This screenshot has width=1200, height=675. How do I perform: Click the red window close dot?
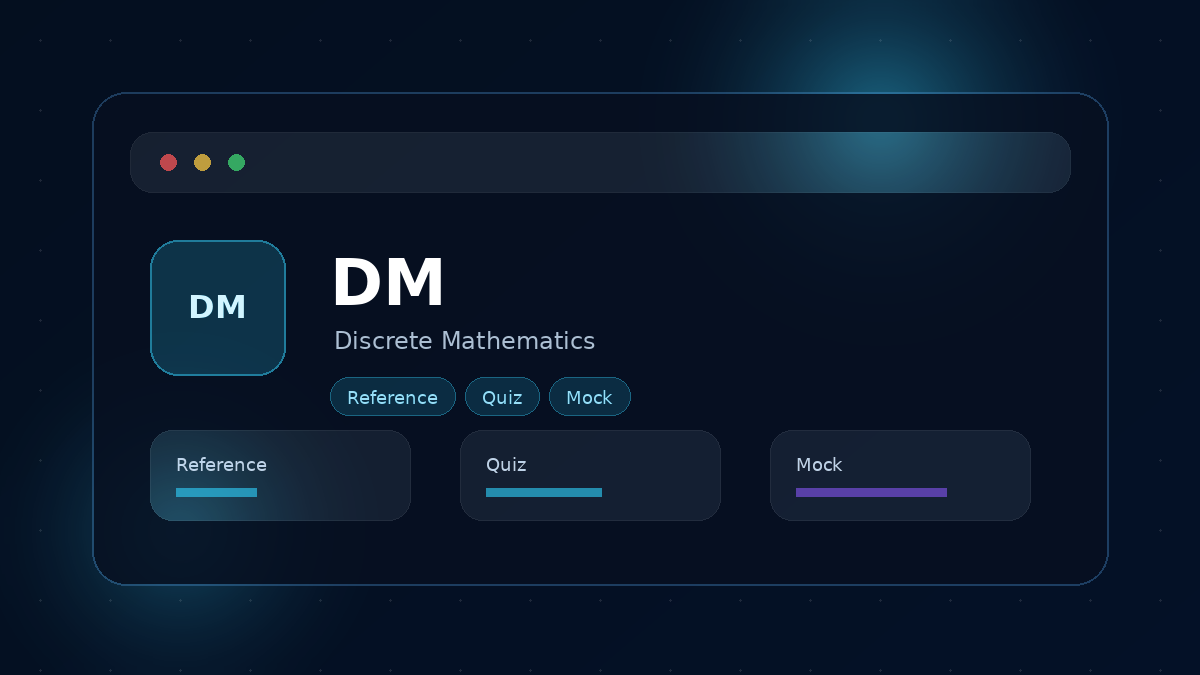tap(168, 162)
